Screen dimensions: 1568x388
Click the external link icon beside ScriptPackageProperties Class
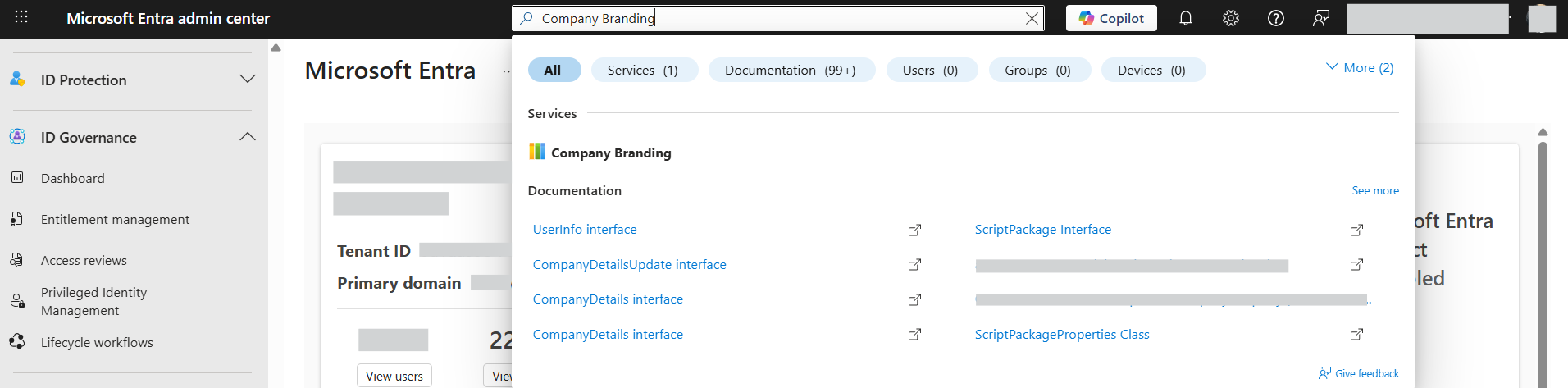point(1356,335)
